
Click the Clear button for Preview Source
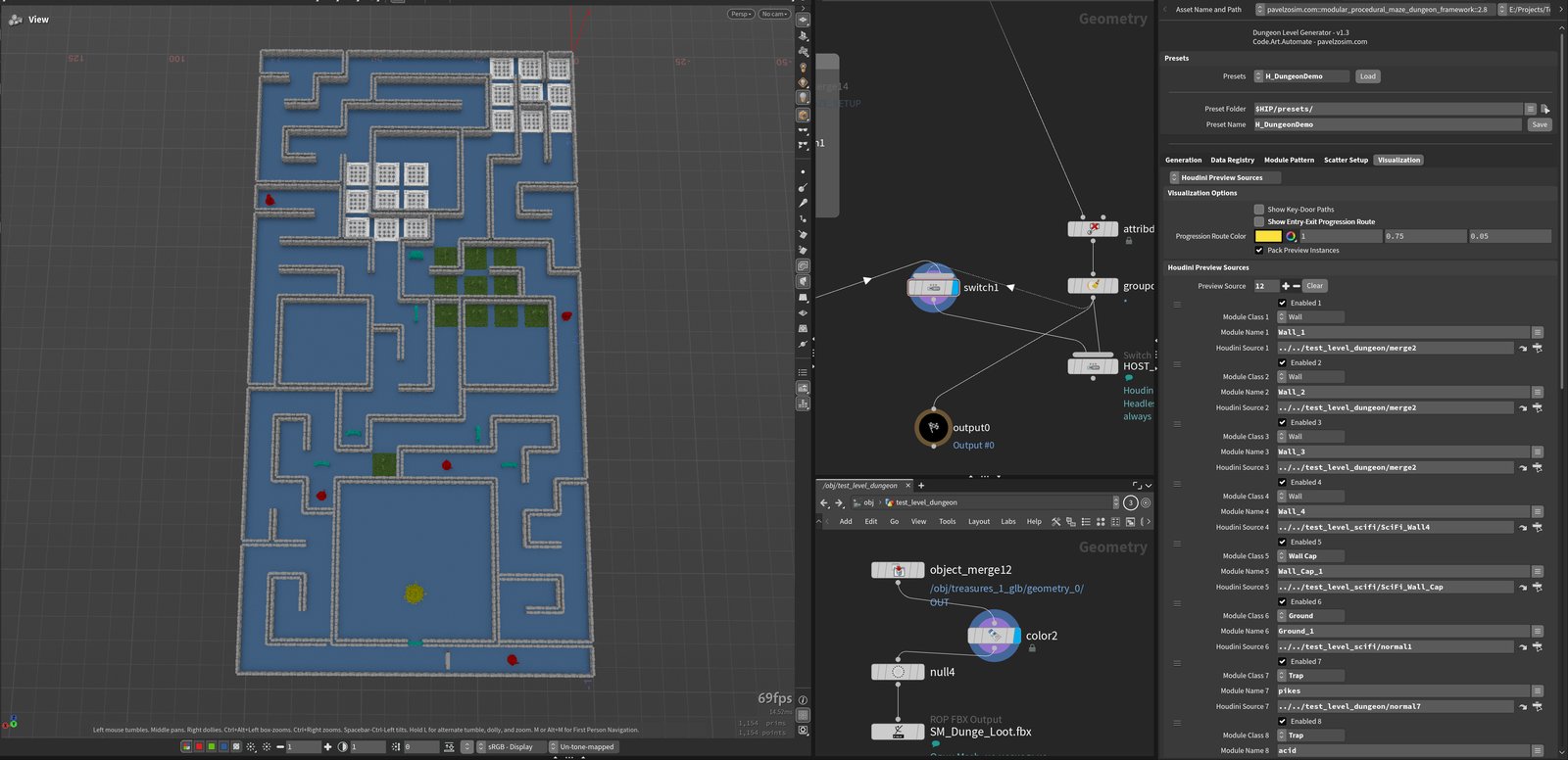[1314, 286]
